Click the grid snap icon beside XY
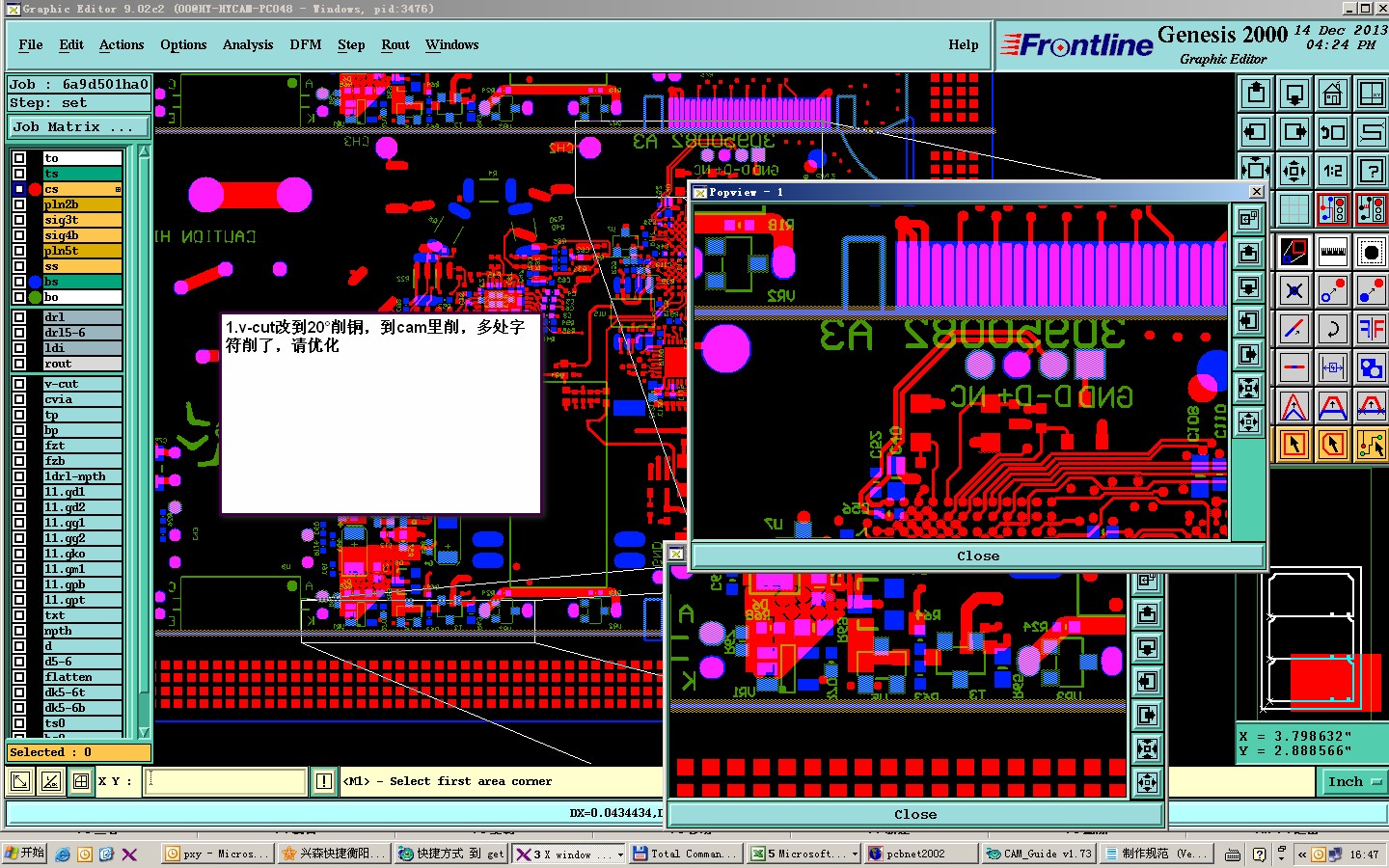The height and width of the screenshot is (868, 1389). [81, 781]
